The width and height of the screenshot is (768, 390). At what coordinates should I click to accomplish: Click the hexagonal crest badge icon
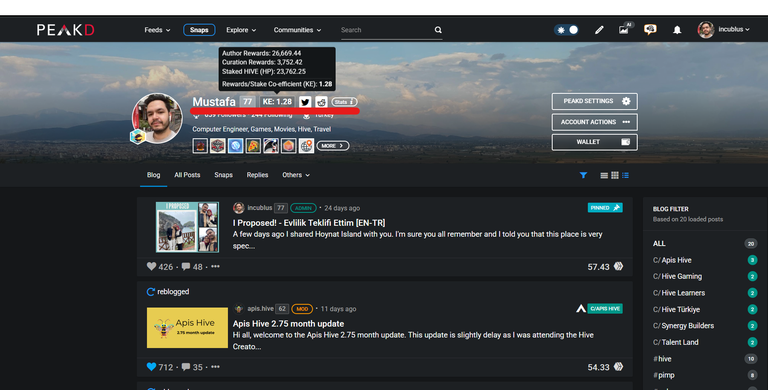[217, 146]
